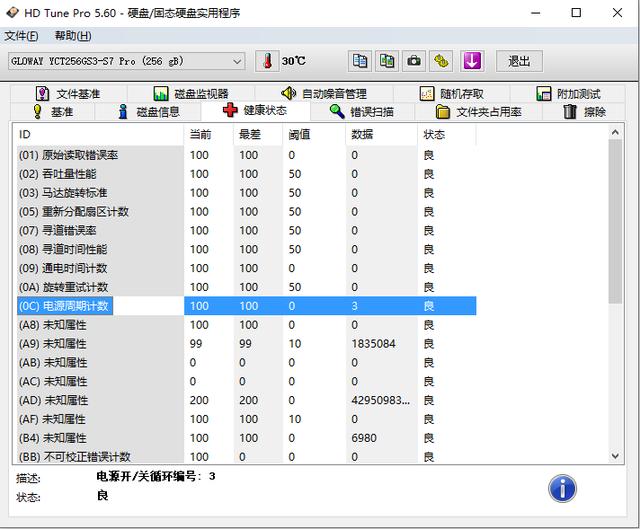Switch to the 附加测试 tab

[x=568, y=94]
